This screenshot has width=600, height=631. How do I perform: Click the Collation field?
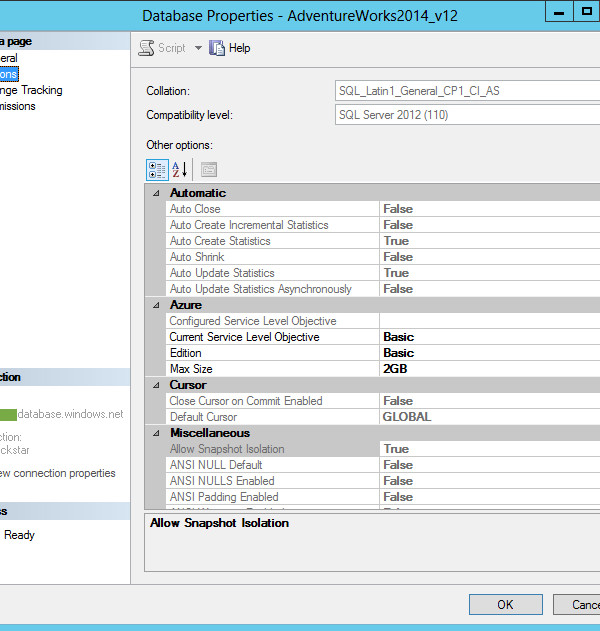coord(467,91)
